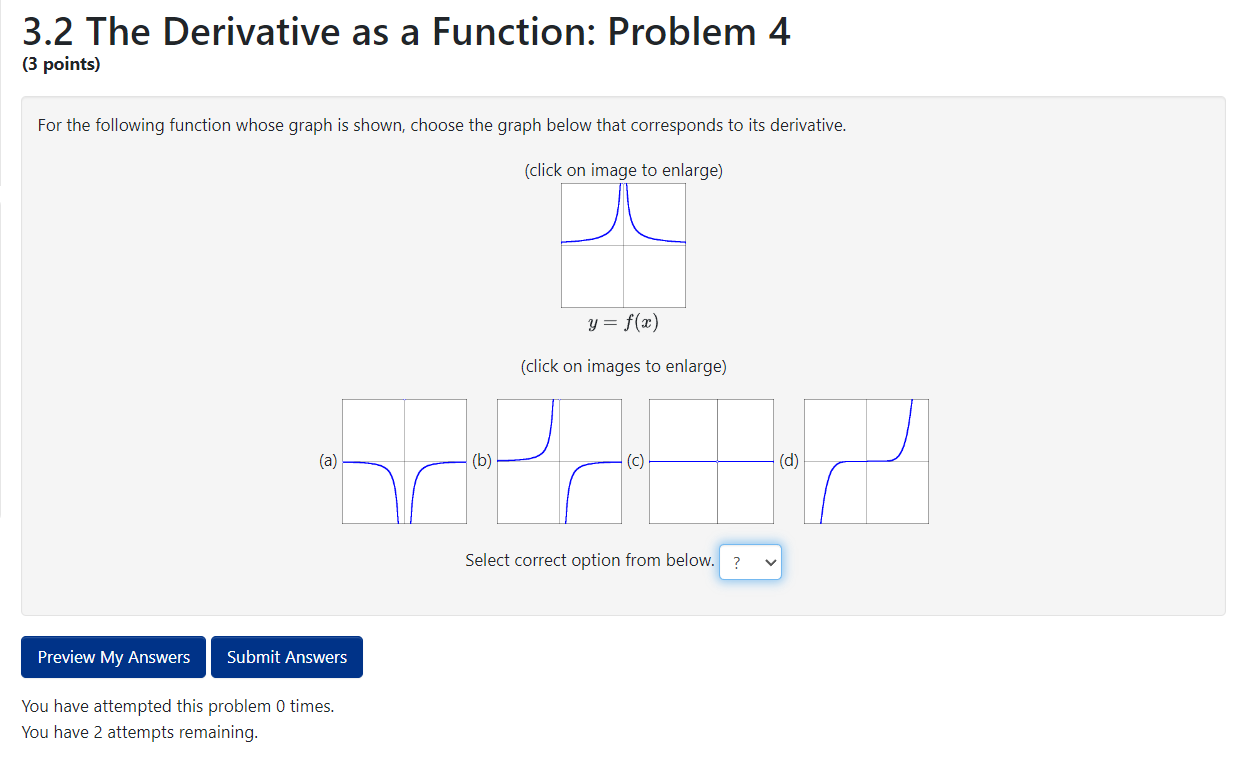Image resolution: width=1248 pixels, height=776 pixels.
Task: Click the 'y = f(x)' caption under the graph
Action: [x=623, y=322]
